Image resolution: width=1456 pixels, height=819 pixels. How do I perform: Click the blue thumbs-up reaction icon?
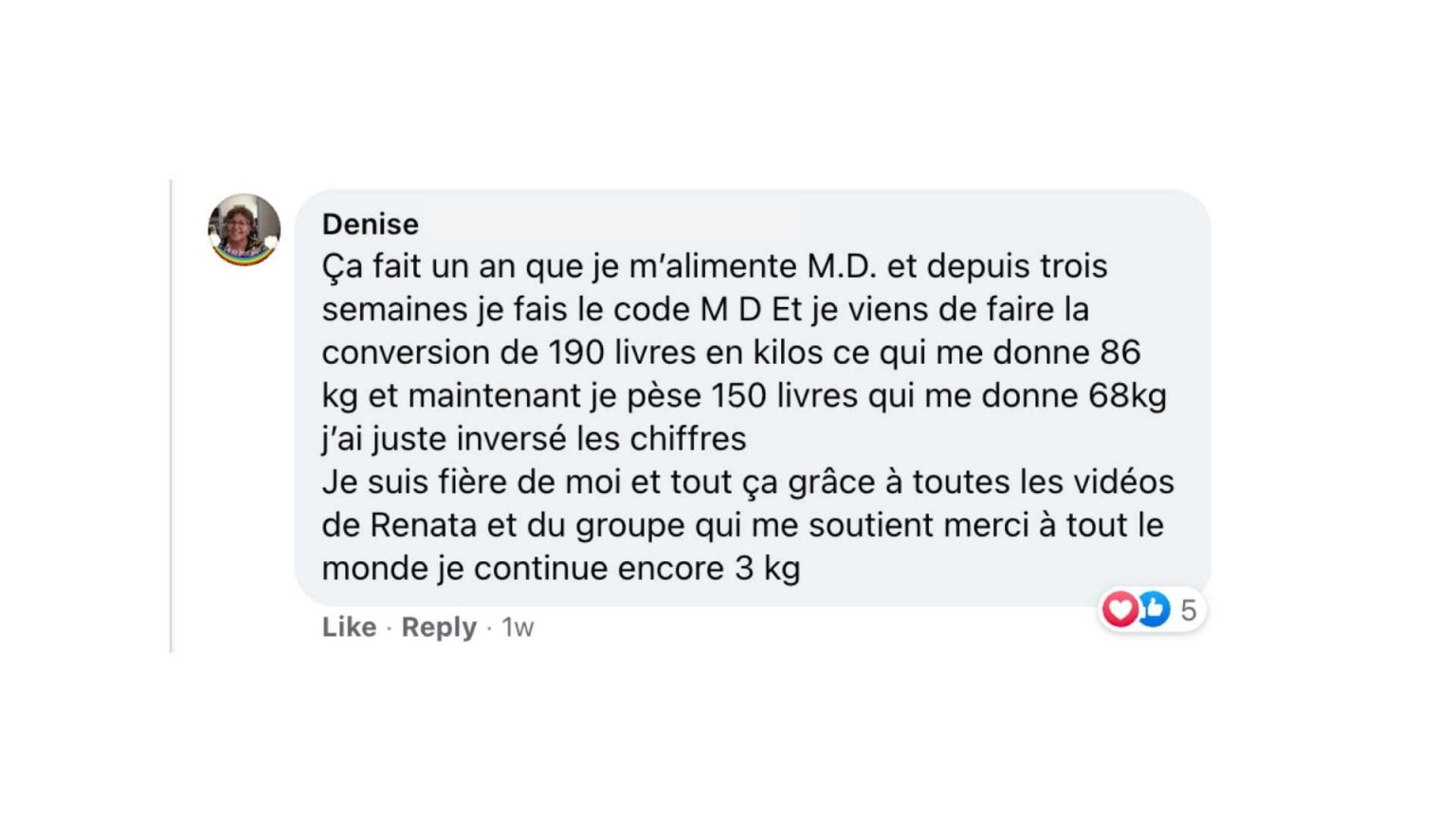click(x=1153, y=610)
